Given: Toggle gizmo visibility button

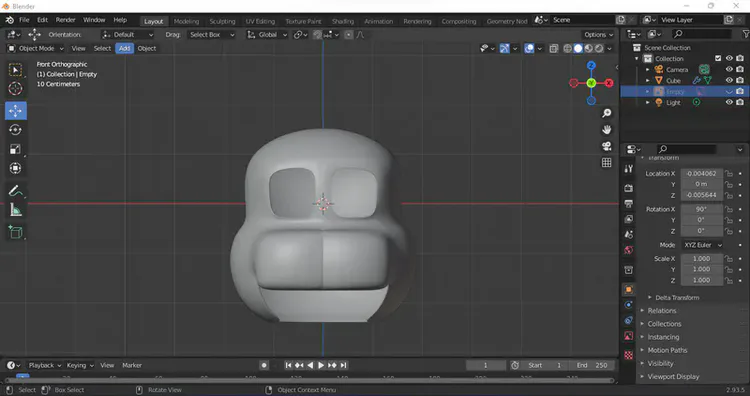Looking at the screenshot, I should (505, 48).
